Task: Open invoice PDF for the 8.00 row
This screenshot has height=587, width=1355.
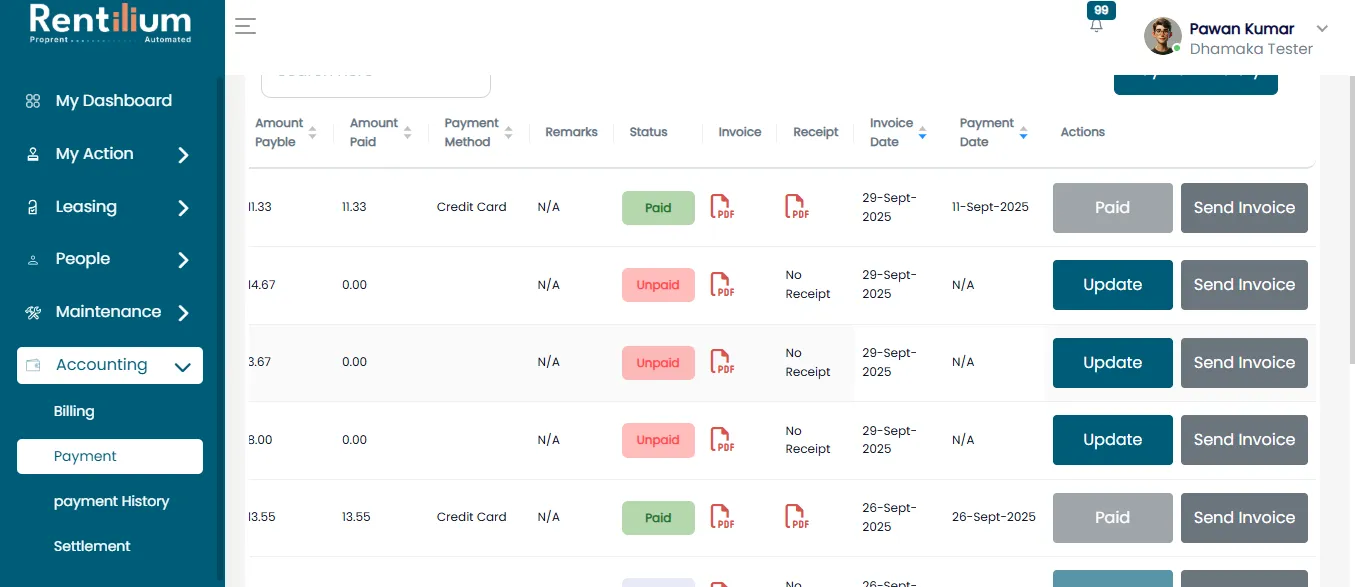Action: tap(722, 440)
